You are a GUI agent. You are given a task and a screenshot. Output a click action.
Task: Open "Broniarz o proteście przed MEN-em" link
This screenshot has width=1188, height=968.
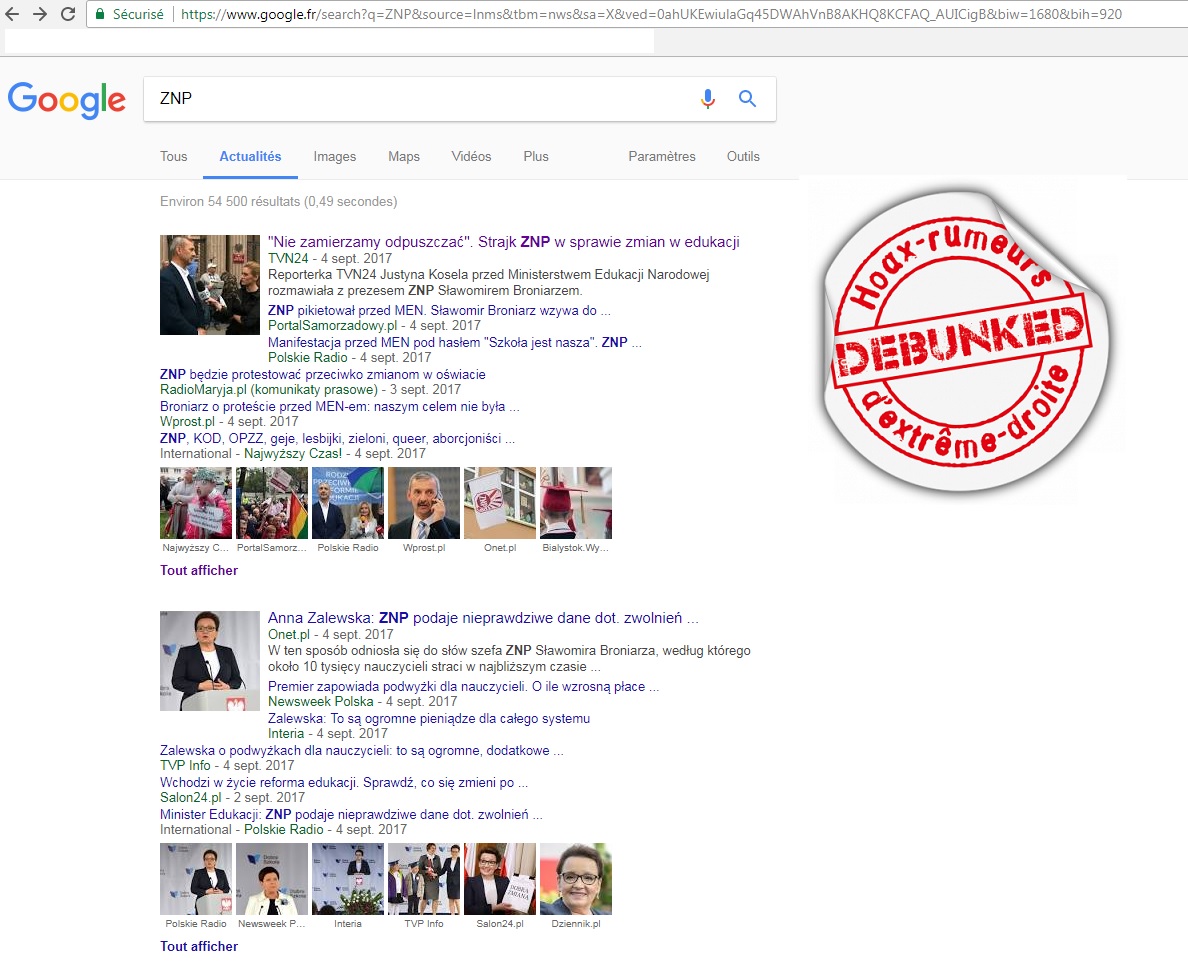click(339, 406)
